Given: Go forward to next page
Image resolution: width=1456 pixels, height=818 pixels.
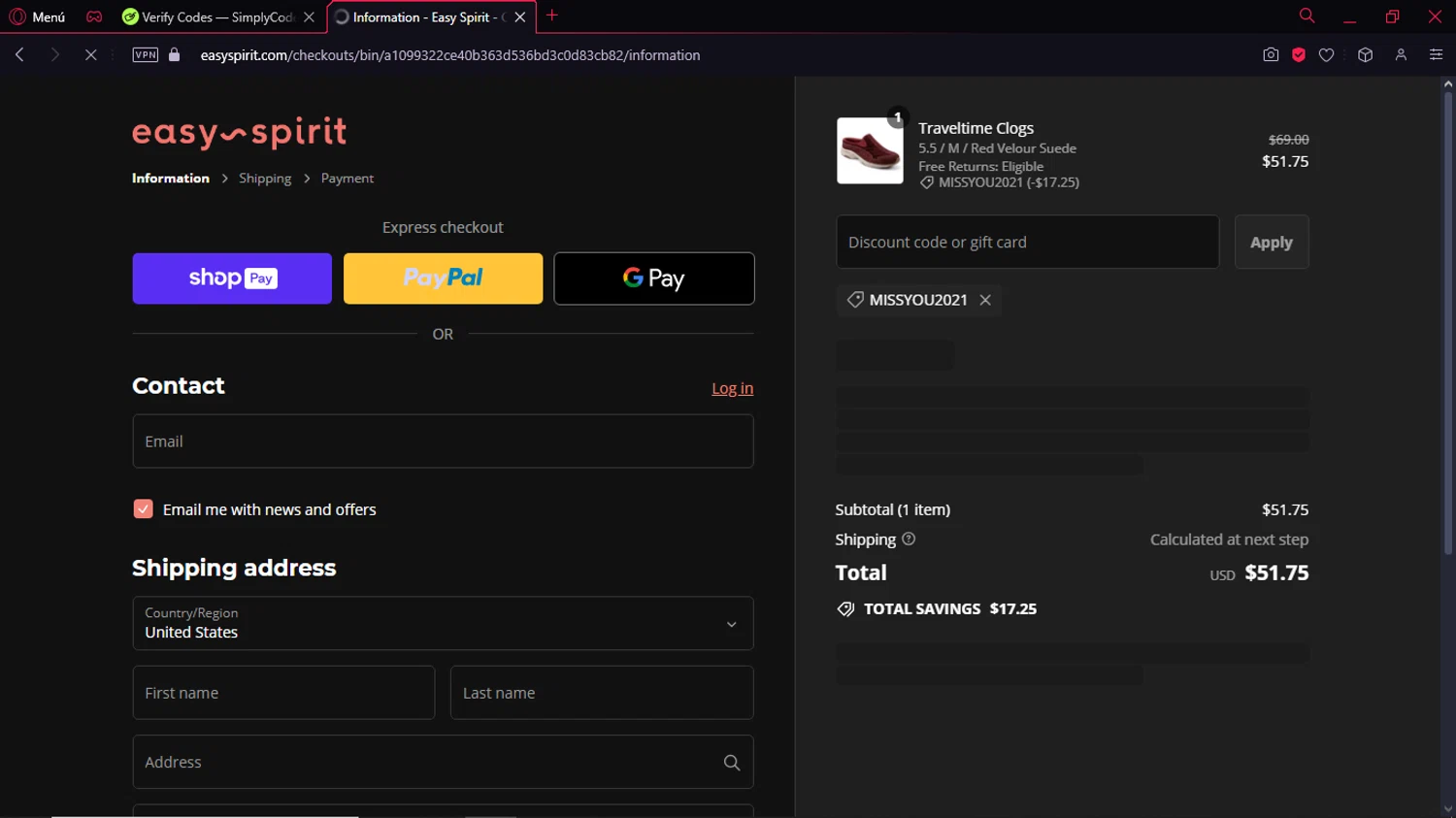Looking at the screenshot, I should coord(55,55).
